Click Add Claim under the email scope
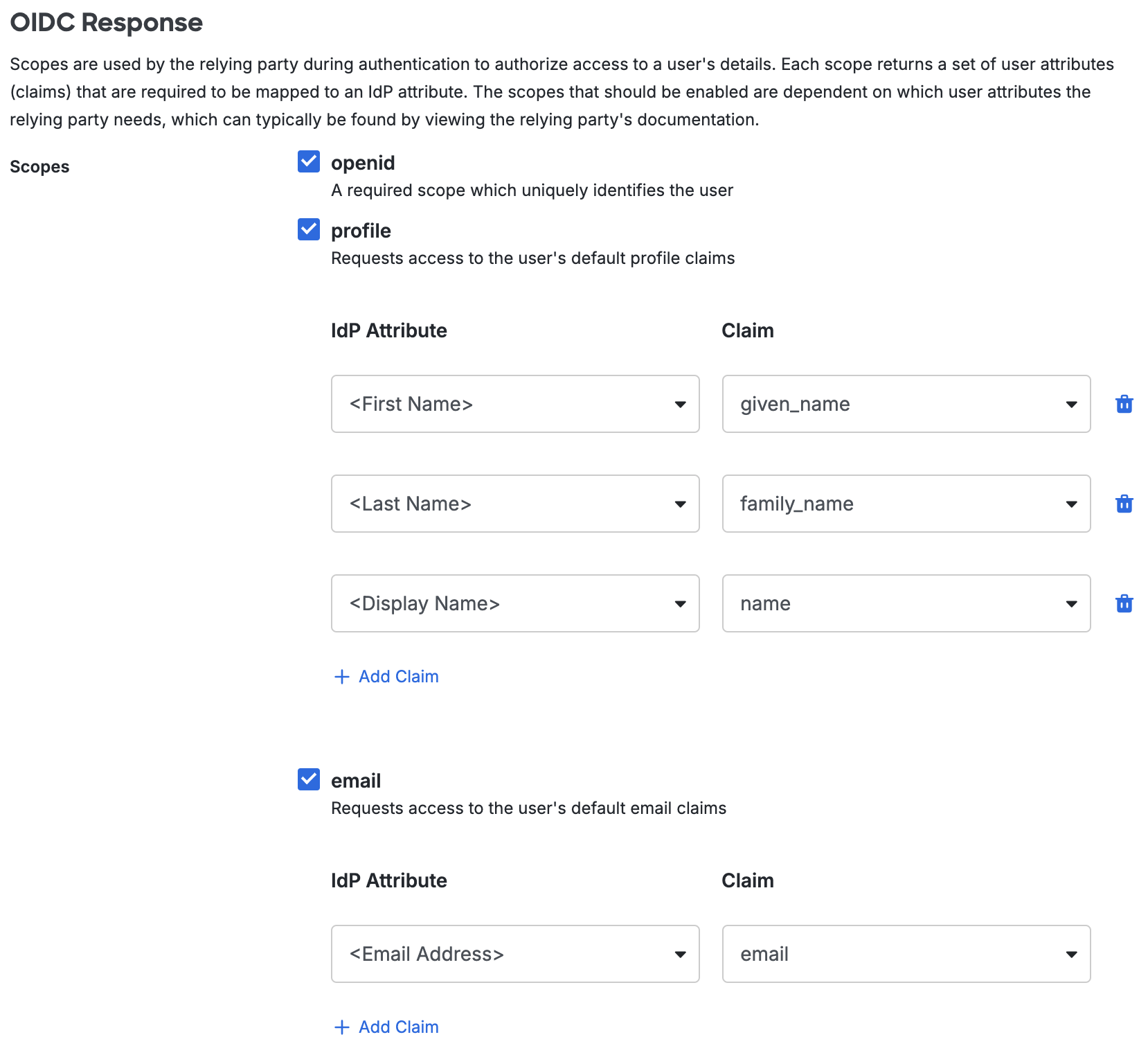Viewport: 1148px width, 1046px height. (398, 1027)
